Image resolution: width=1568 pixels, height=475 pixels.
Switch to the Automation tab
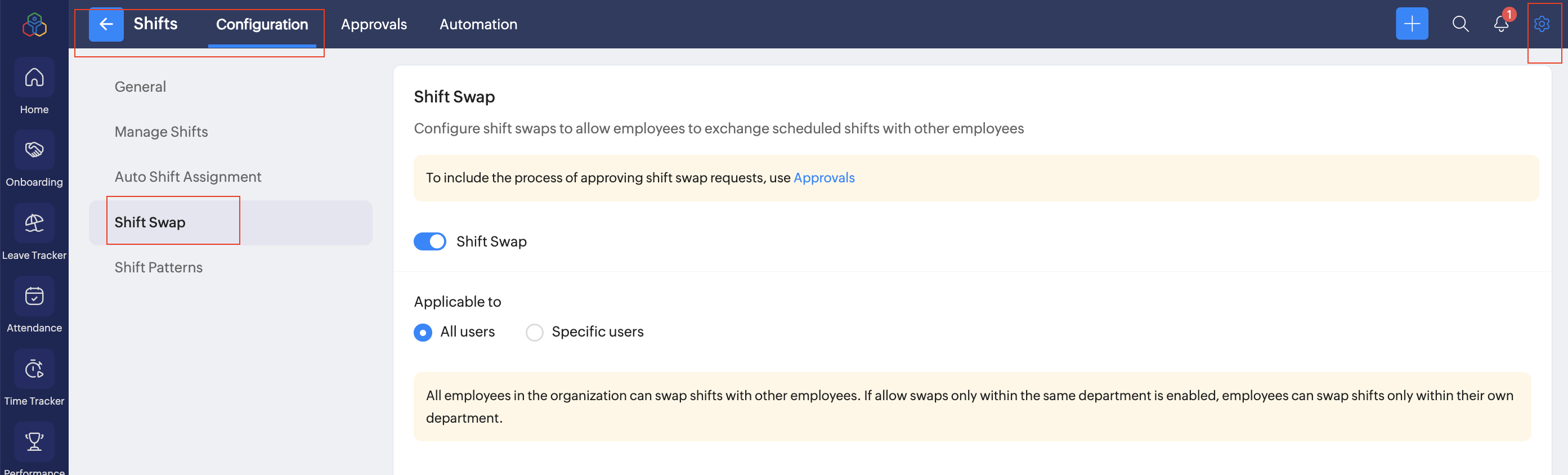coord(478,24)
